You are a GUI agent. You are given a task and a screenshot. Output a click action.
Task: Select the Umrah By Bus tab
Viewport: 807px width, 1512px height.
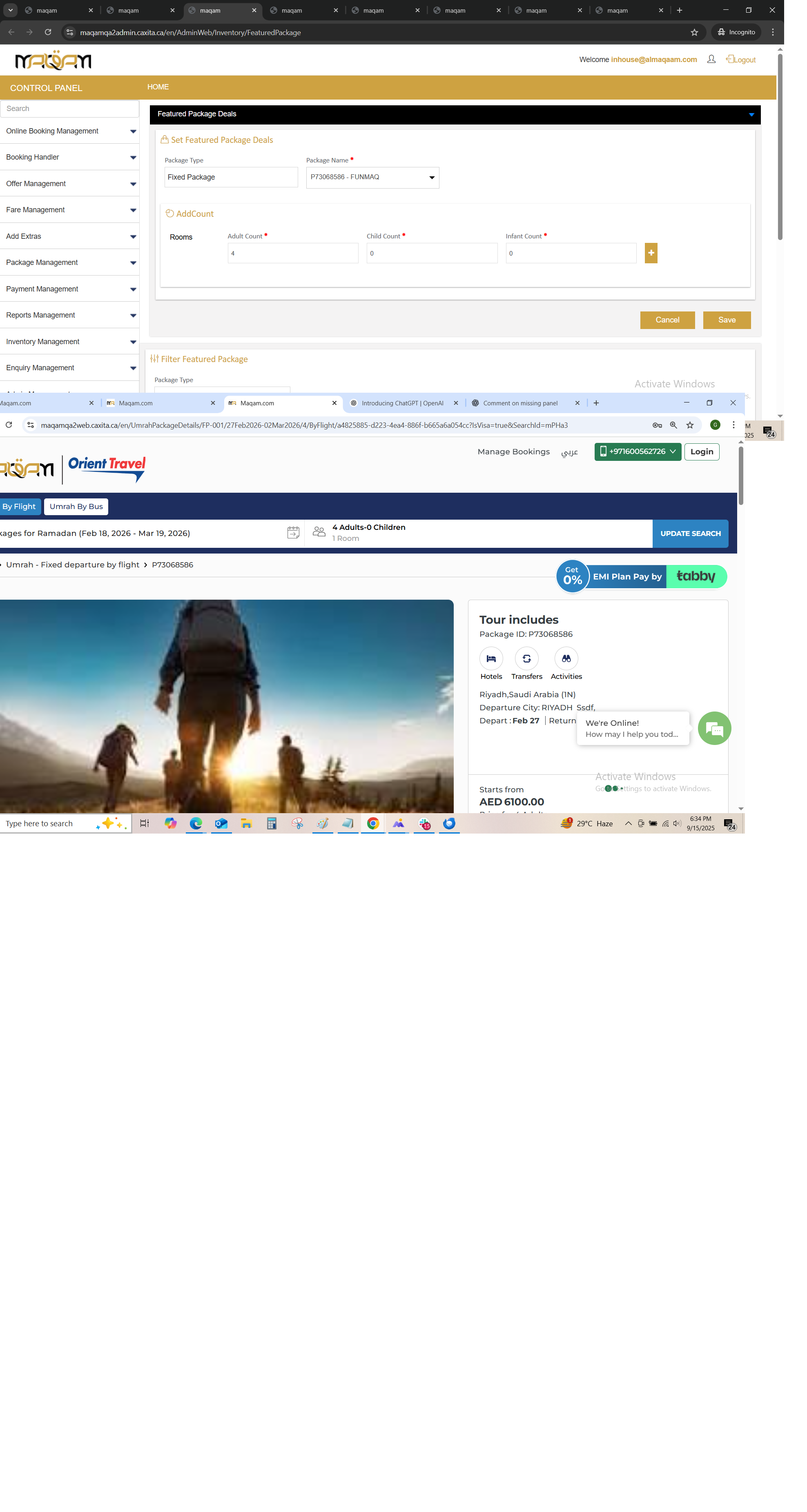tap(76, 507)
